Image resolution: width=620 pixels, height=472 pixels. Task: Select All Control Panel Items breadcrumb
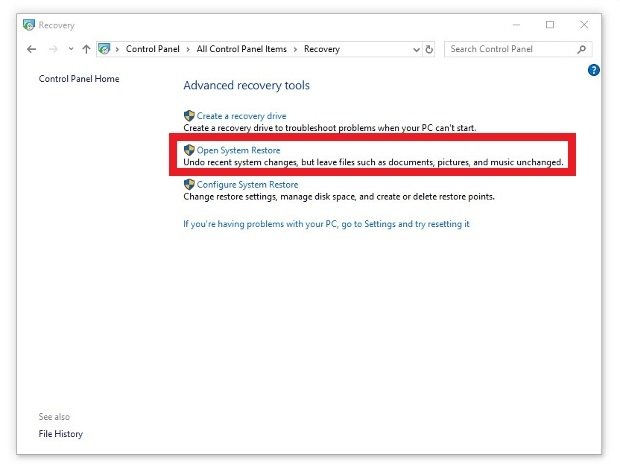tap(242, 49)
